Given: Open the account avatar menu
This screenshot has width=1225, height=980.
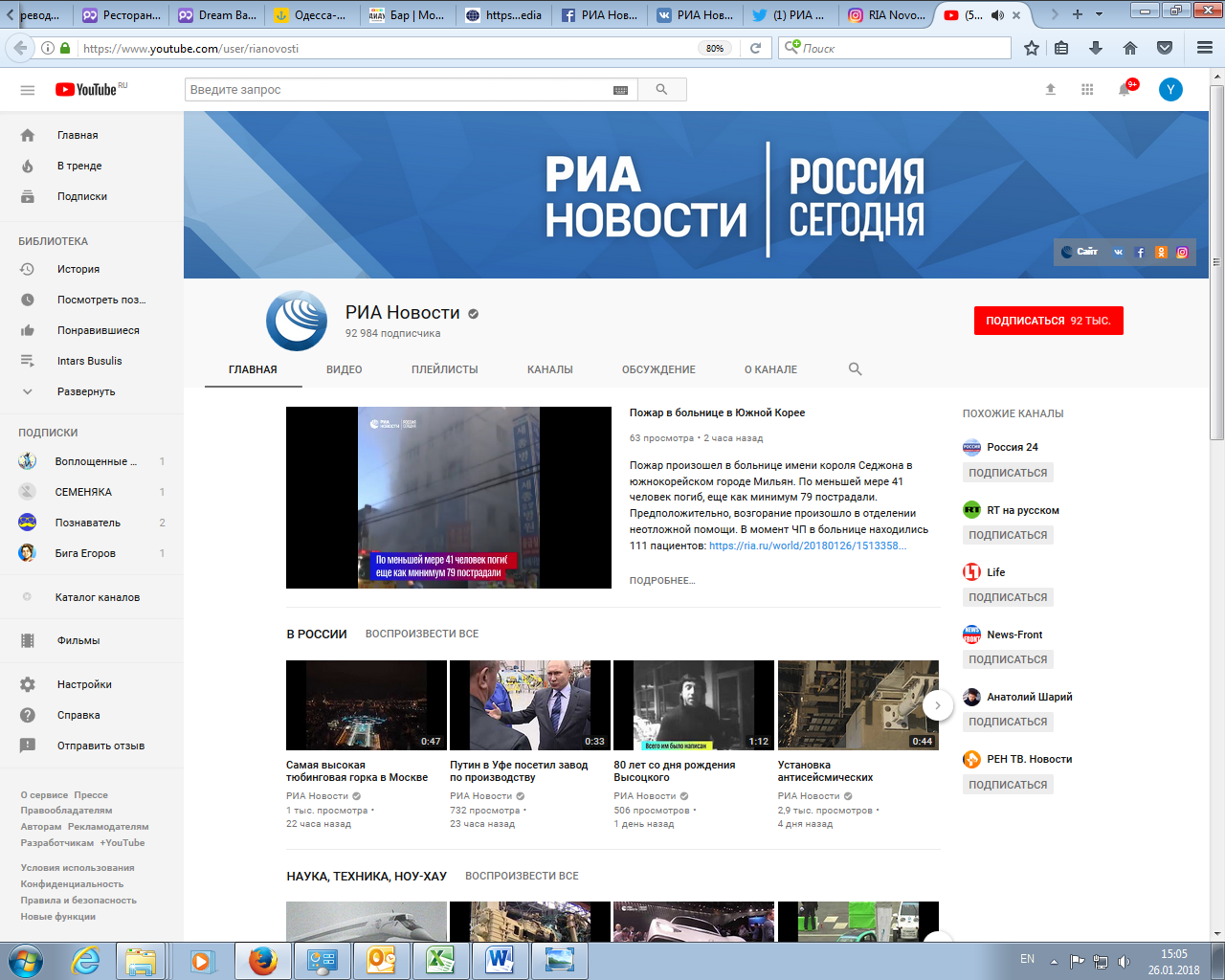Looking at the screenshot, I should [1170, 89].
